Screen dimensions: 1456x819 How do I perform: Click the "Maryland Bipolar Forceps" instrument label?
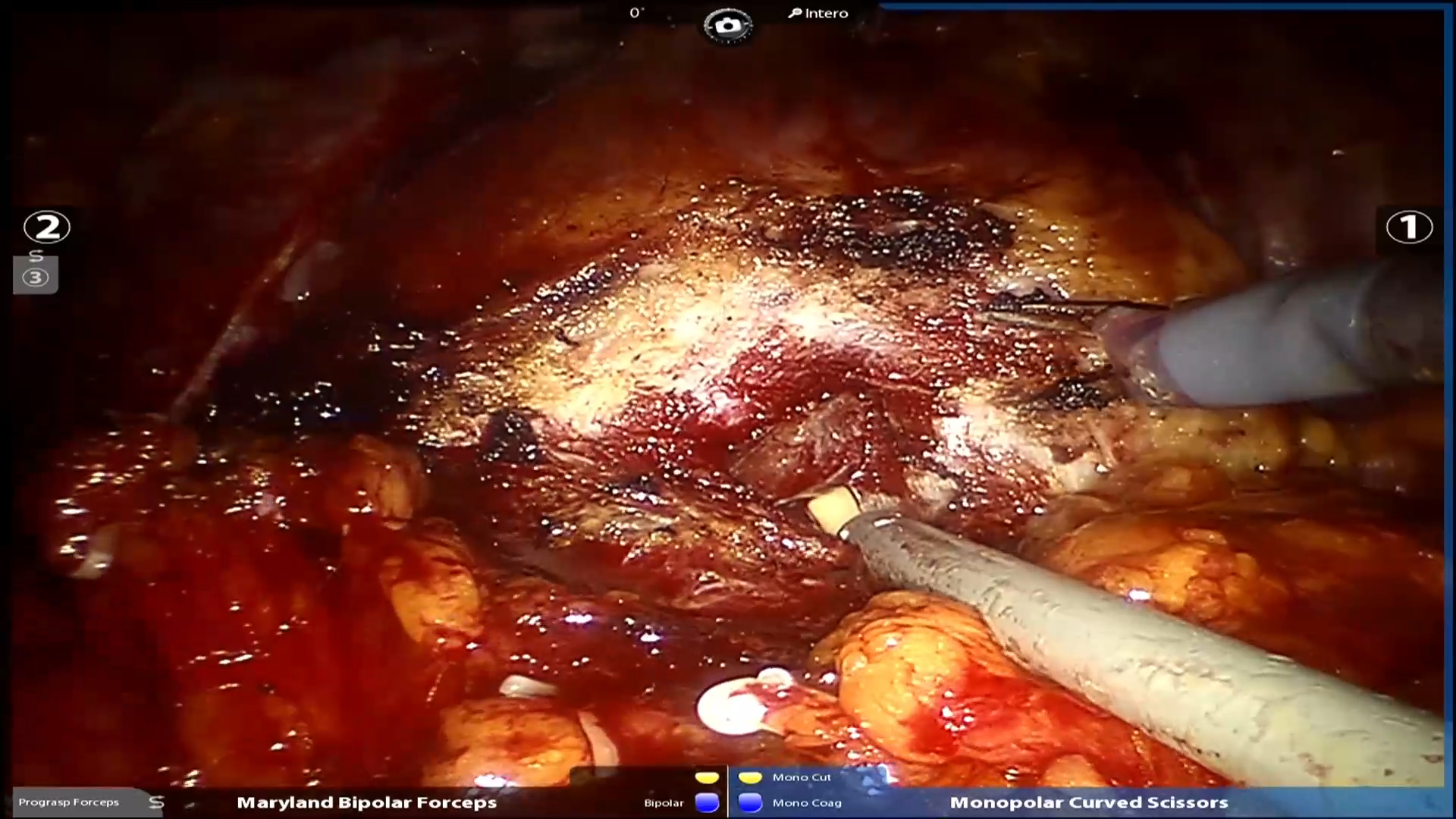tap(367, 802)
